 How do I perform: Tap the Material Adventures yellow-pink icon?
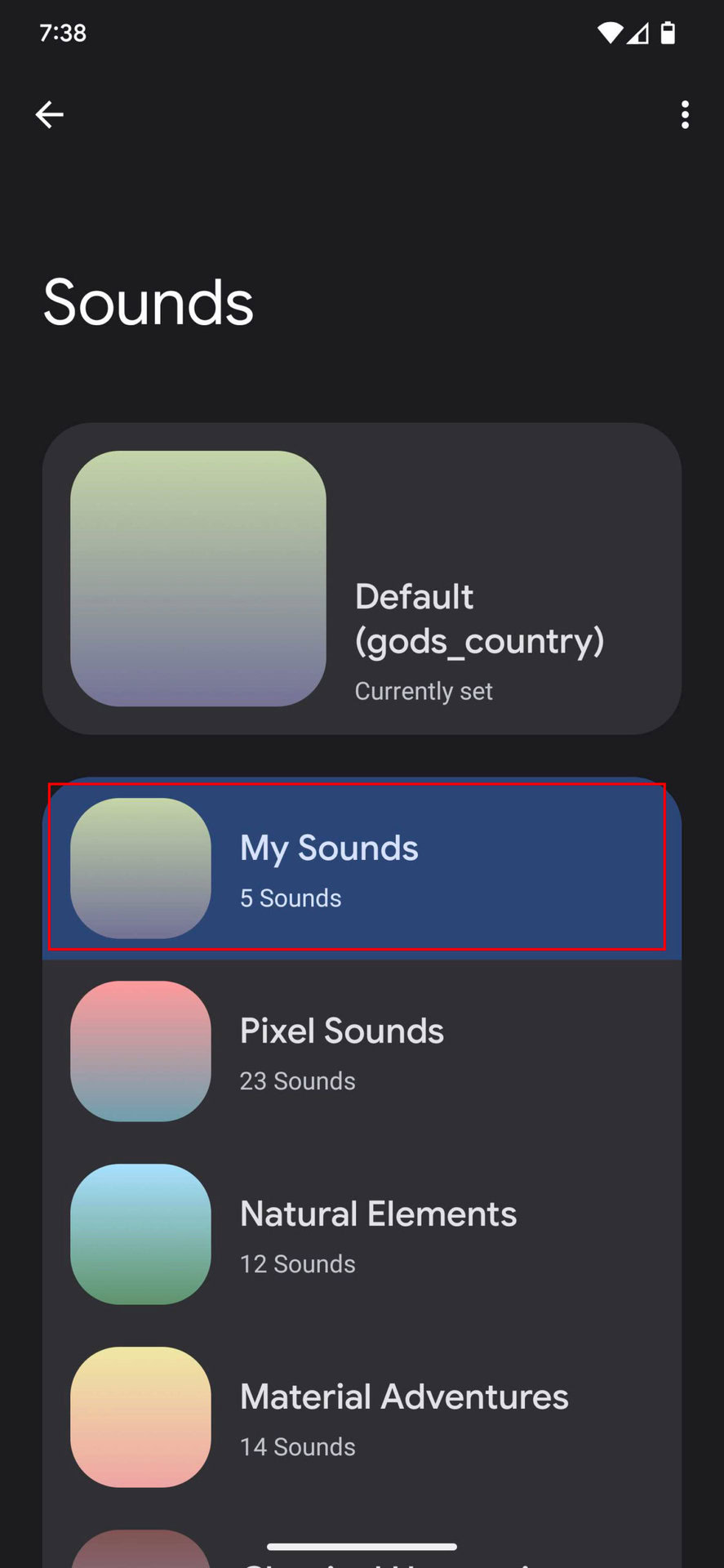point(140,1417)
